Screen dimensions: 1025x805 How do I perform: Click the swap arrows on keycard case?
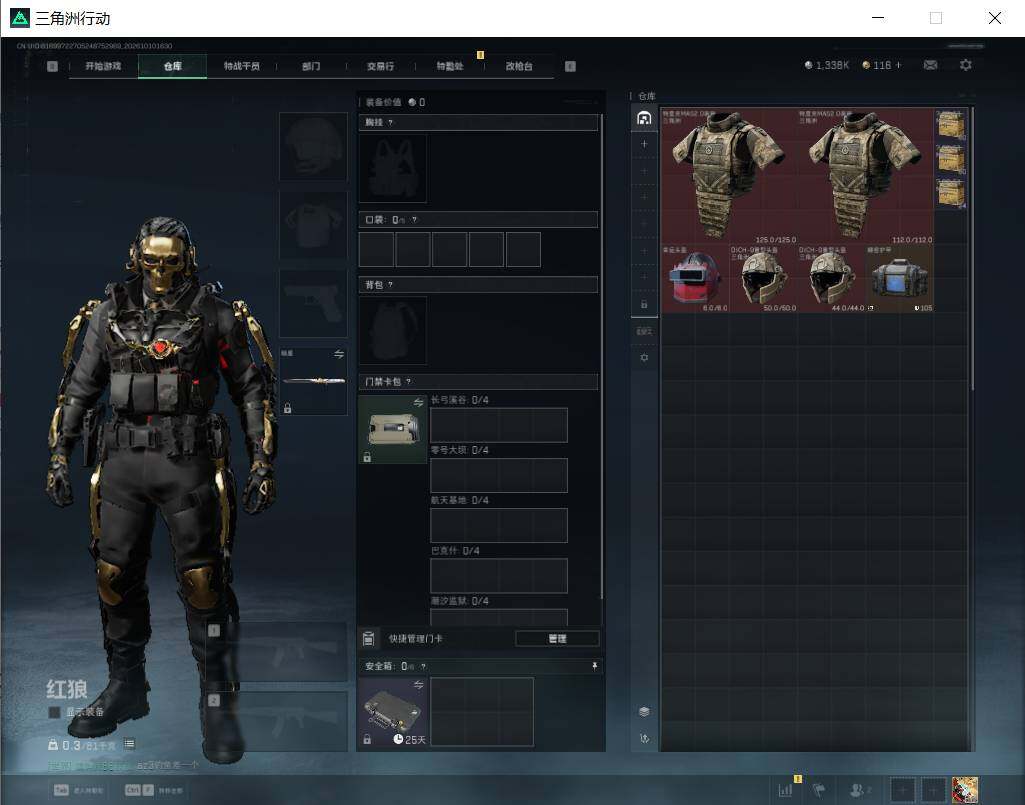[418, 403]
